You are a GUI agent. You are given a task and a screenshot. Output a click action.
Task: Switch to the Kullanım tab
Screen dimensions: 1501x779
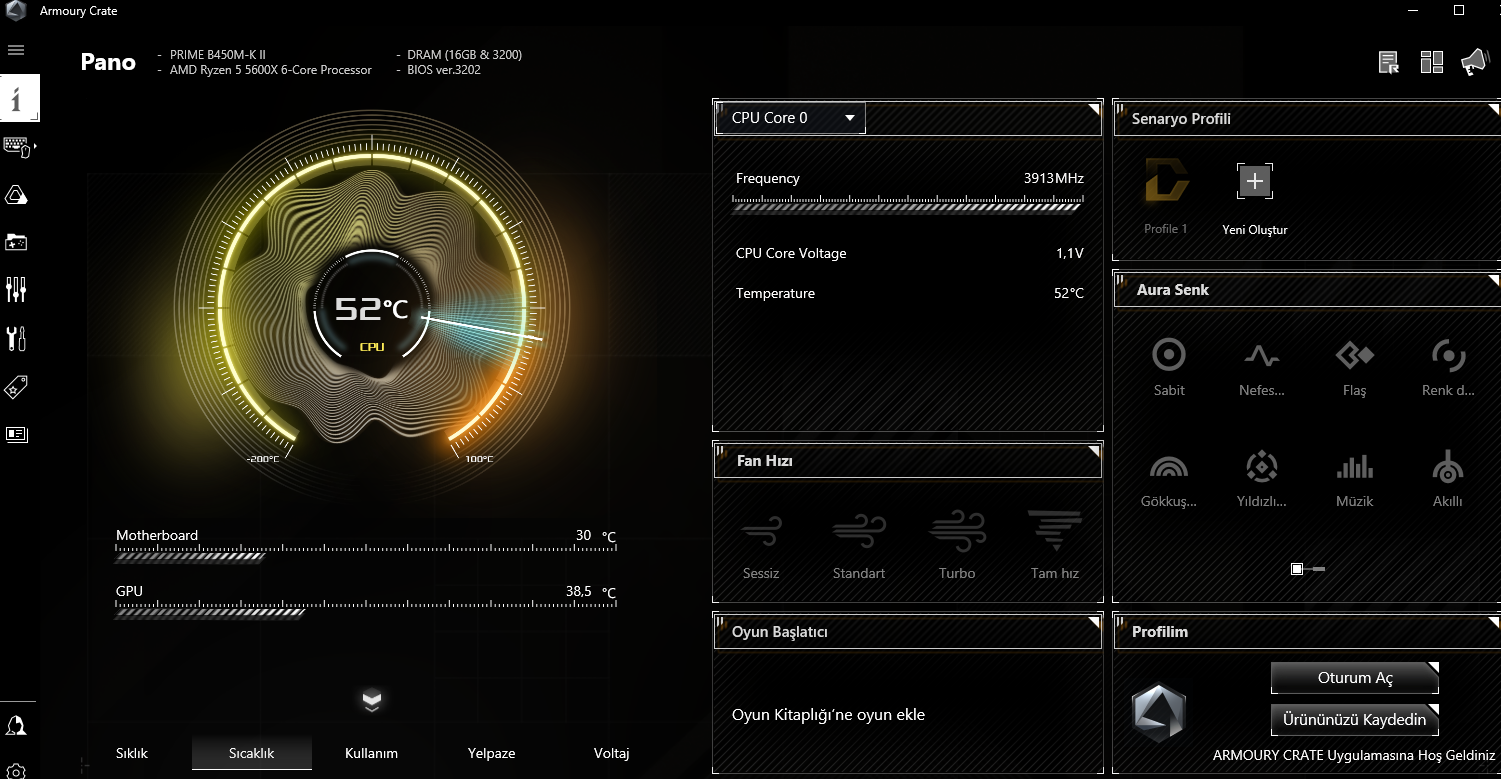[x=372, y=753]
